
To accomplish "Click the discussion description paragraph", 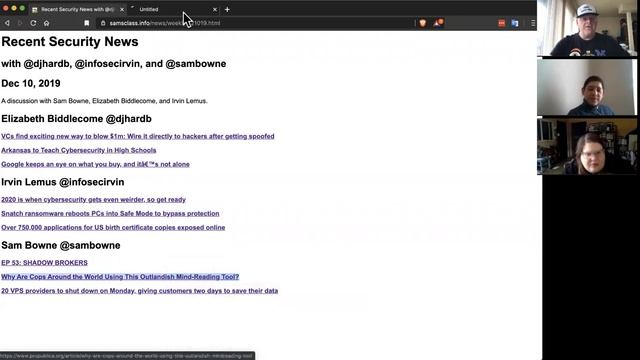I will point(104,101).
